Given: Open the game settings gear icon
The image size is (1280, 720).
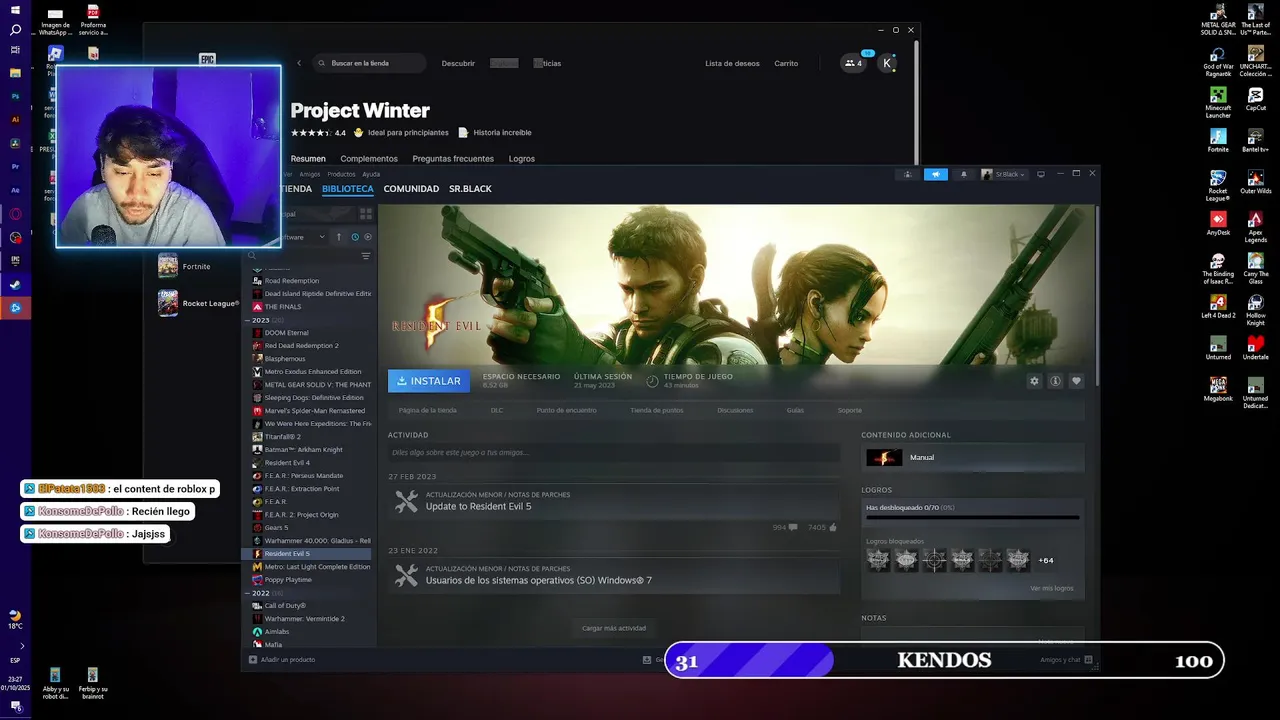Looking at the screenshot, I should point(1034,381).
